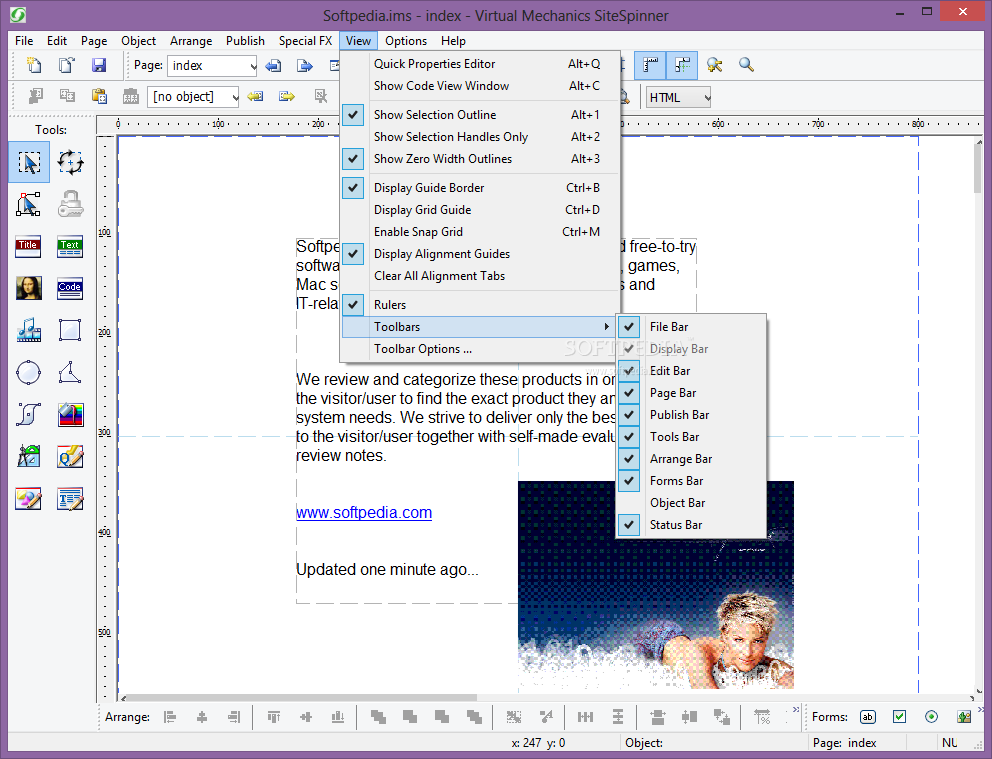Toggle the alignment guides toolbar button
Viewport: 992px width, 759px height.
tap(682, 65)
